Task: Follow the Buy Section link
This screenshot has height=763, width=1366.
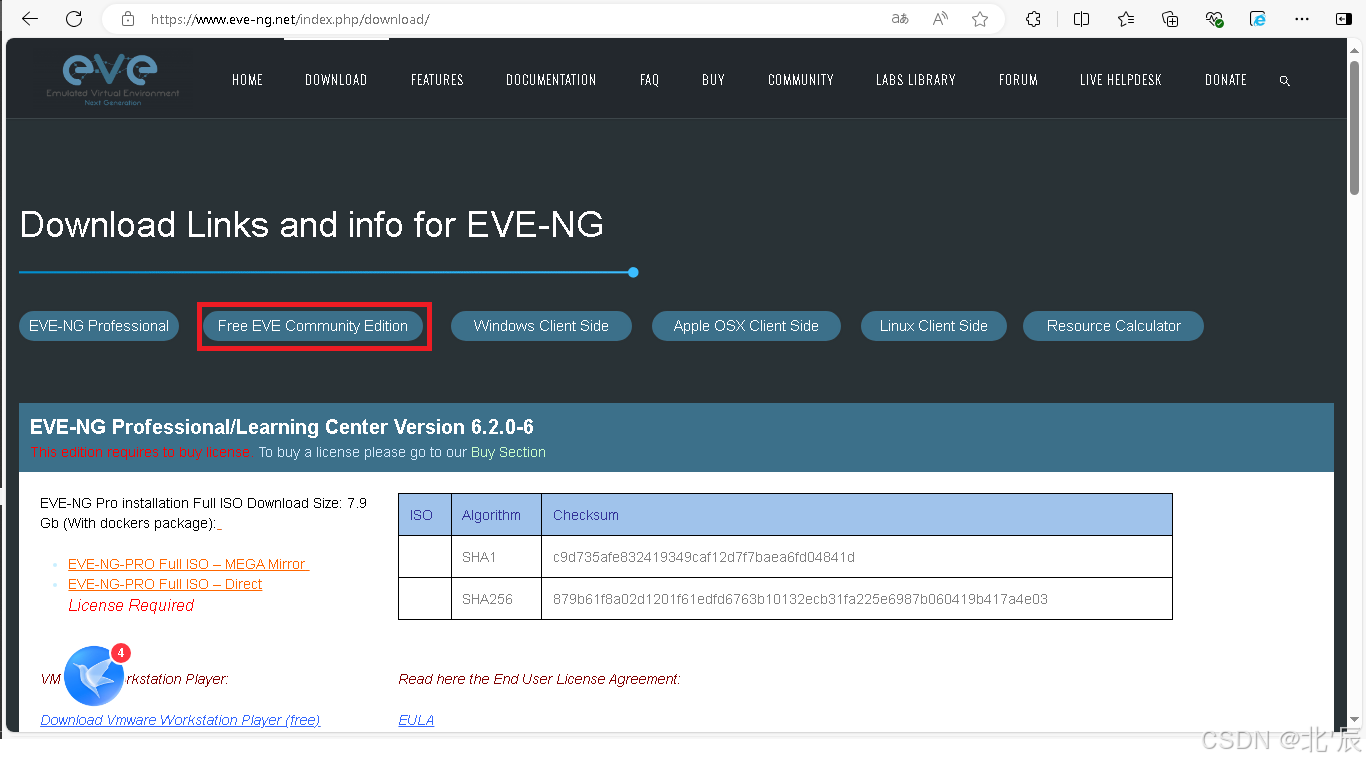Action: (508, 452)
